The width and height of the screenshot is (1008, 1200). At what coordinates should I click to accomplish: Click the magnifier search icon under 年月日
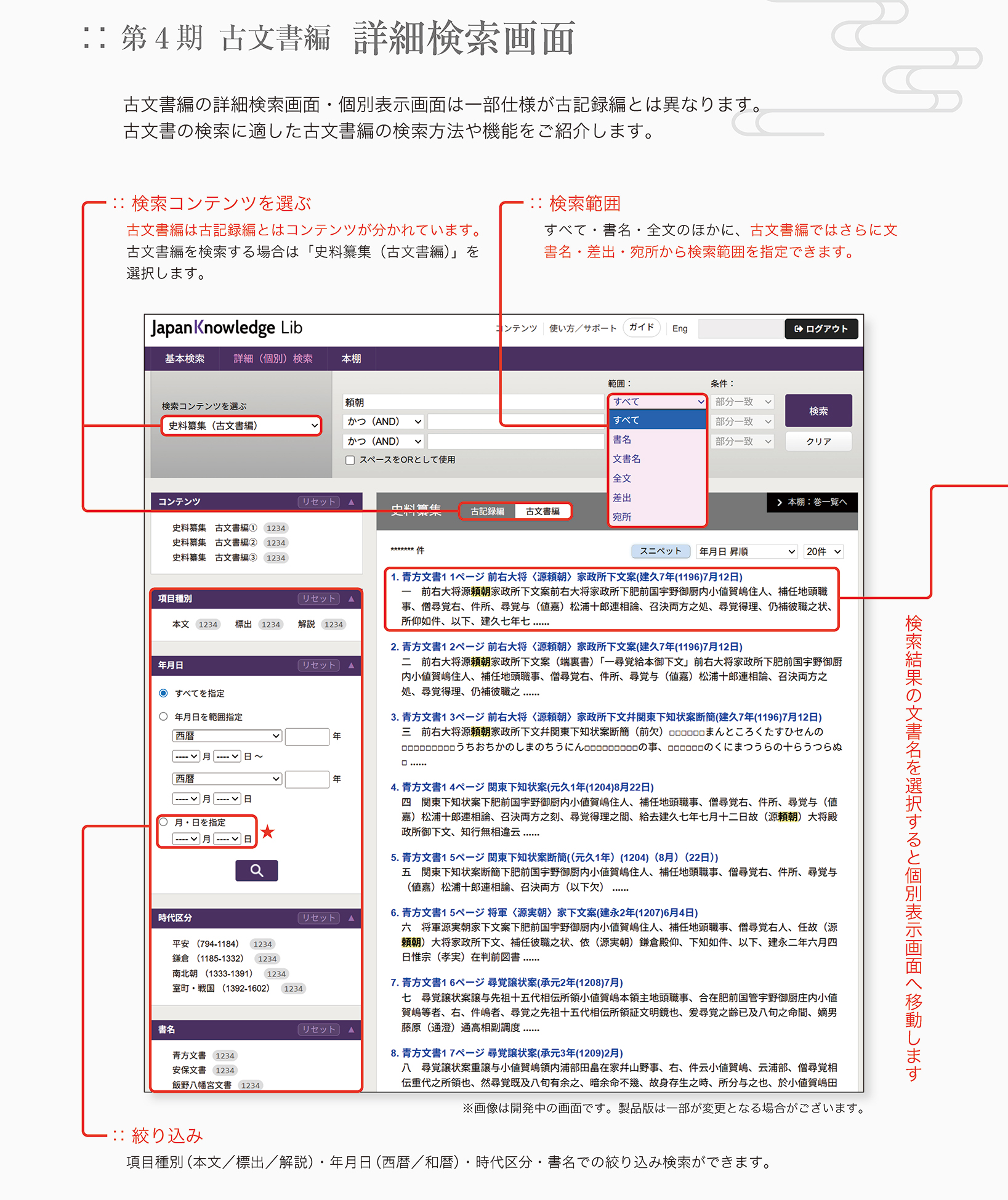click(256, 870)
